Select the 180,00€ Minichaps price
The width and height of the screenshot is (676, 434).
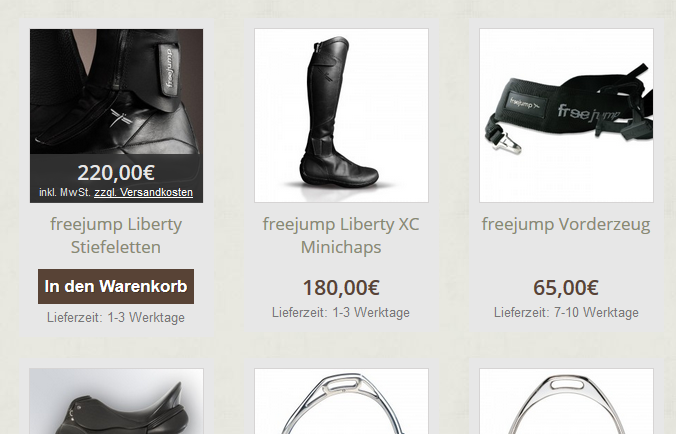[341, 287]
